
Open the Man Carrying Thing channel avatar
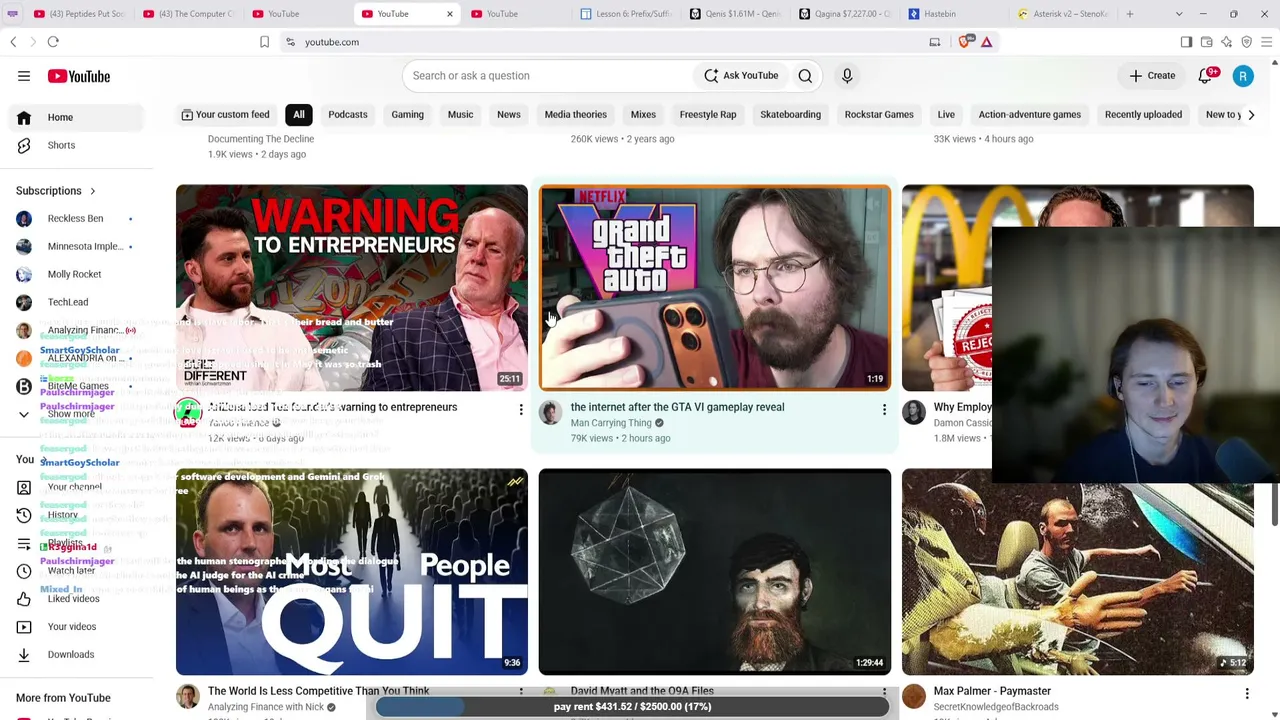click(551, 412)
